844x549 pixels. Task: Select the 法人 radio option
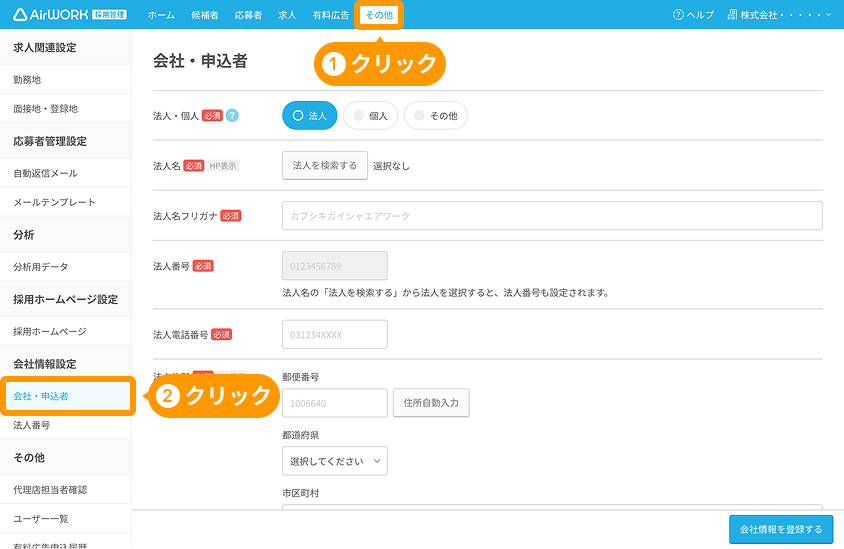[x=310, y=116]
